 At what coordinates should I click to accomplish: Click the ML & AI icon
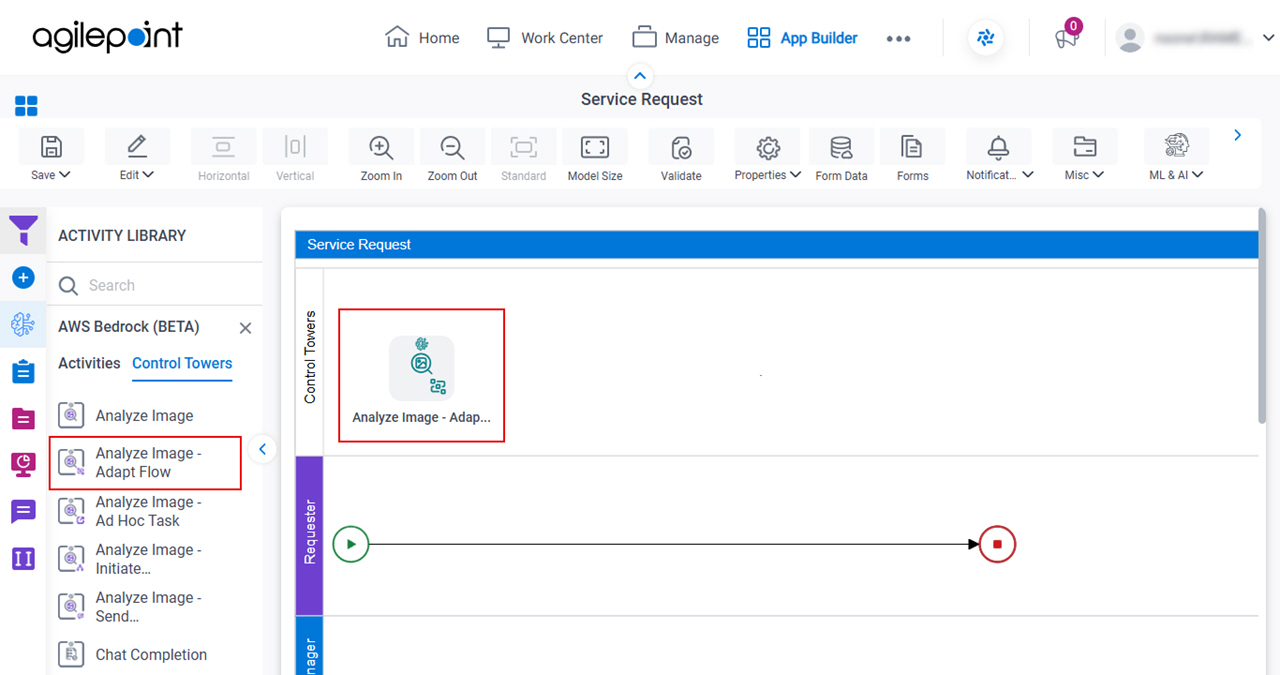click(1177, 146)
